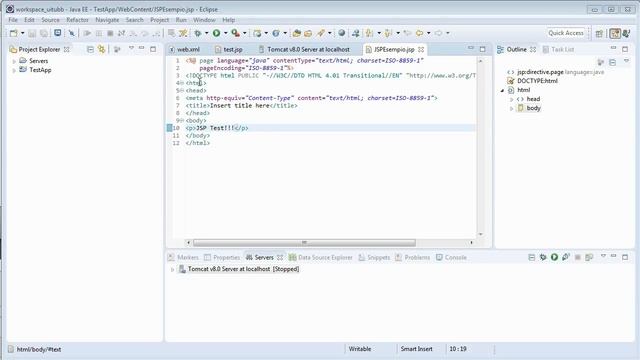
Task: Expand the Servers project node
Action: coord(14,61)
